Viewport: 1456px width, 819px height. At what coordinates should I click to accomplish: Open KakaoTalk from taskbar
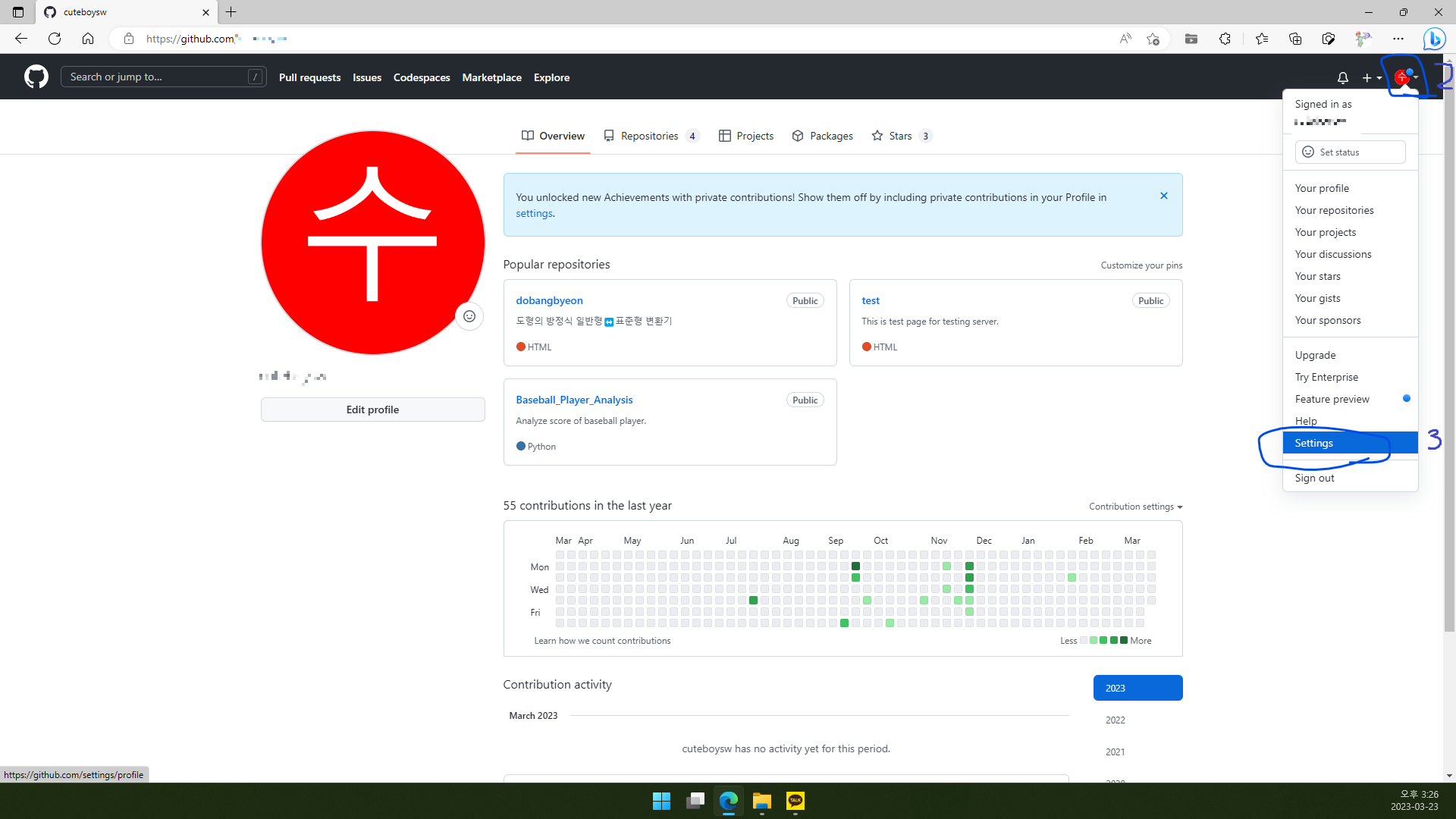pos(795,801)
